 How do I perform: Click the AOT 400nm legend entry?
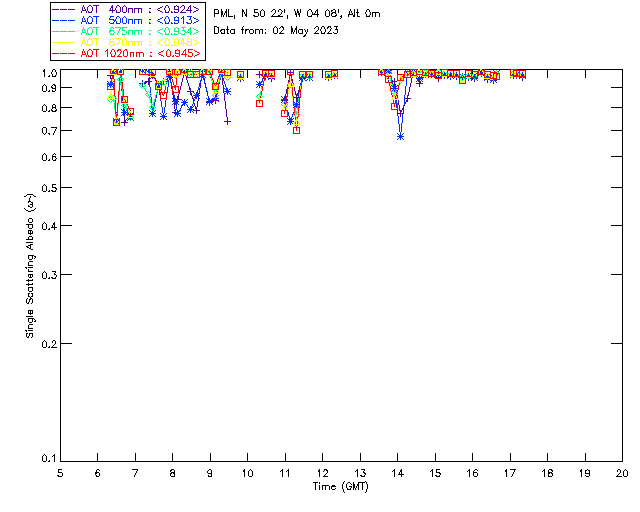coord(127,9)
